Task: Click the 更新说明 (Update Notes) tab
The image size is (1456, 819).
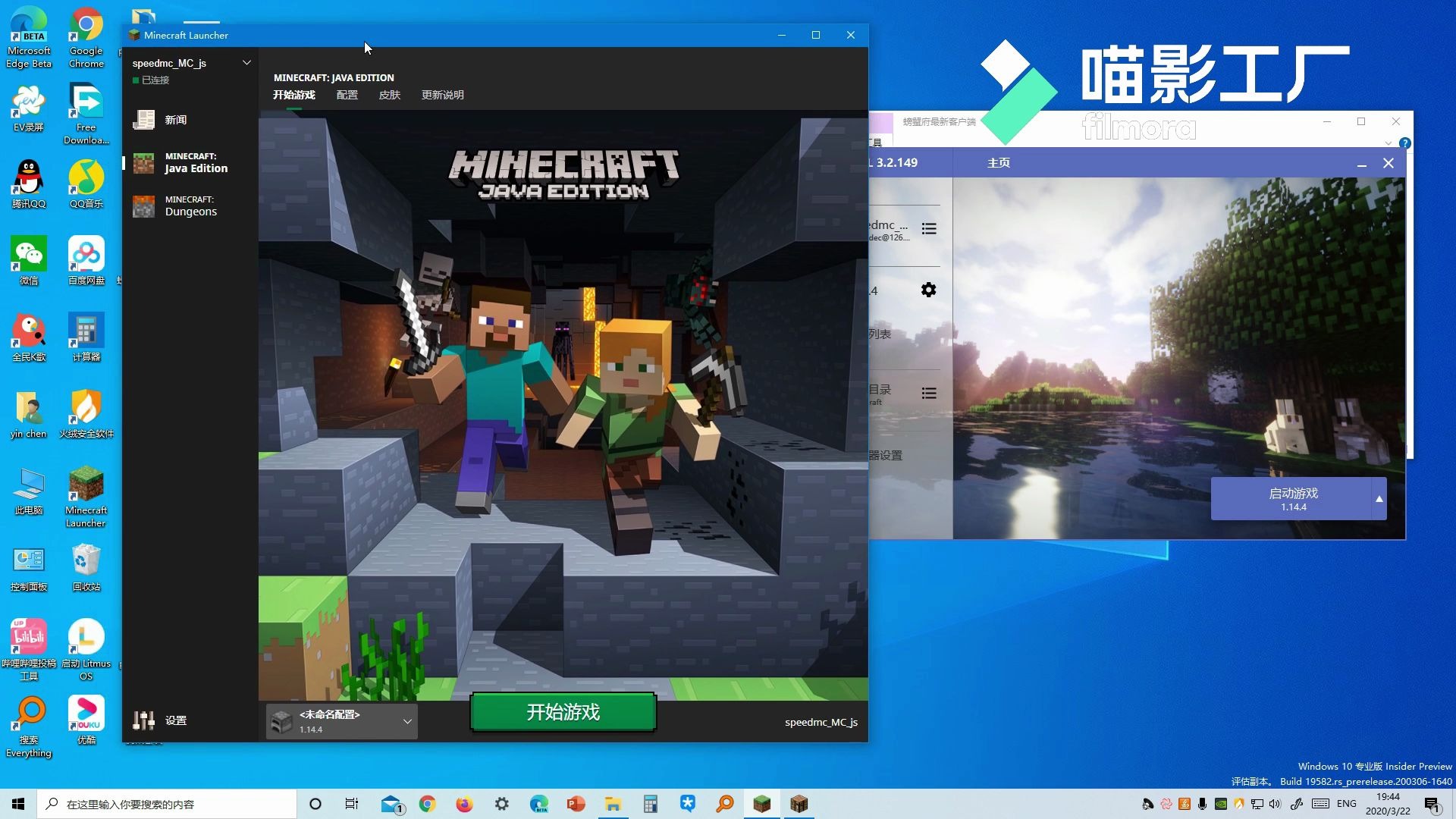Action: (x=442, y=94)
